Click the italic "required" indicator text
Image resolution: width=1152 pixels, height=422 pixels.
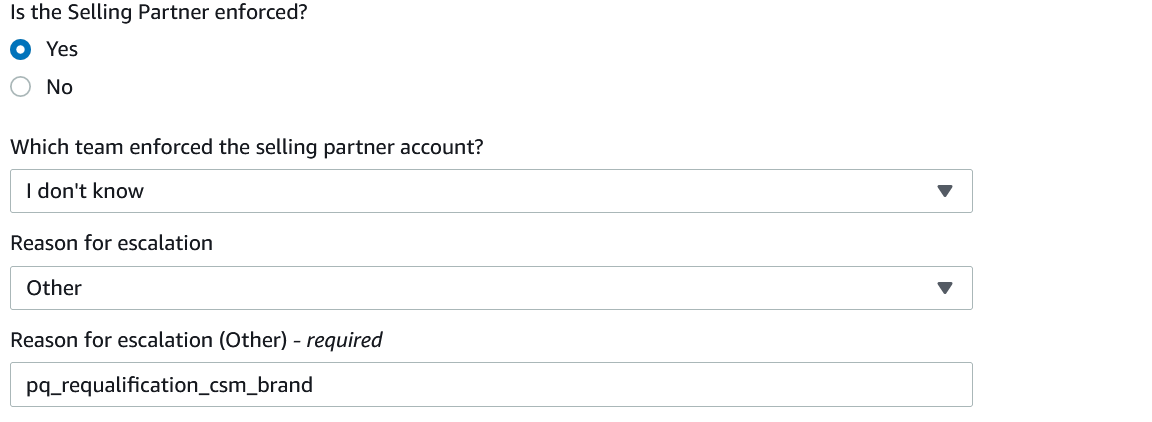coord(344,340)
